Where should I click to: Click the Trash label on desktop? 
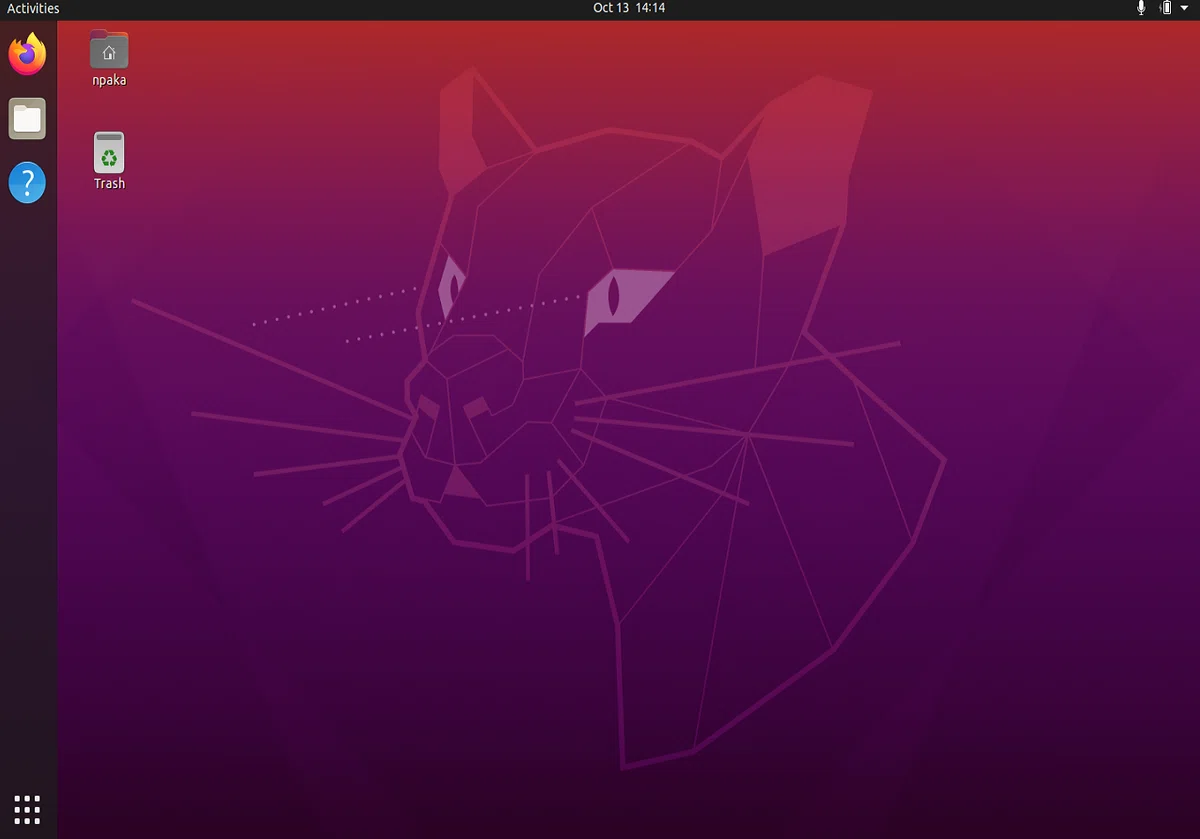tap(109, 184)
